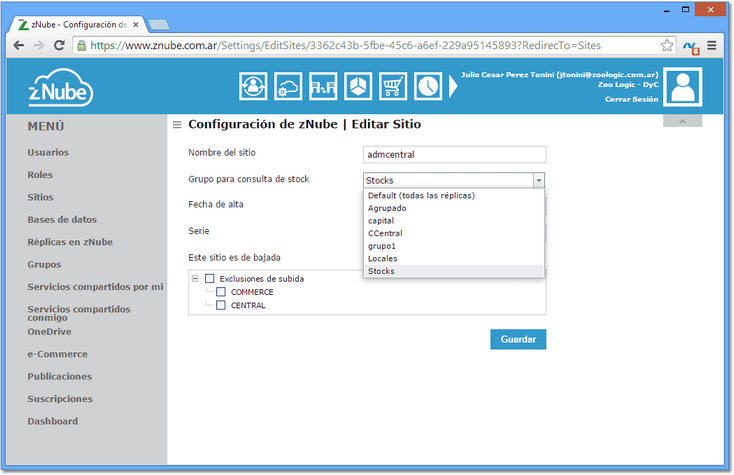
Task: Reload the page with refresh icon
Action: click(x=59, y=45)
